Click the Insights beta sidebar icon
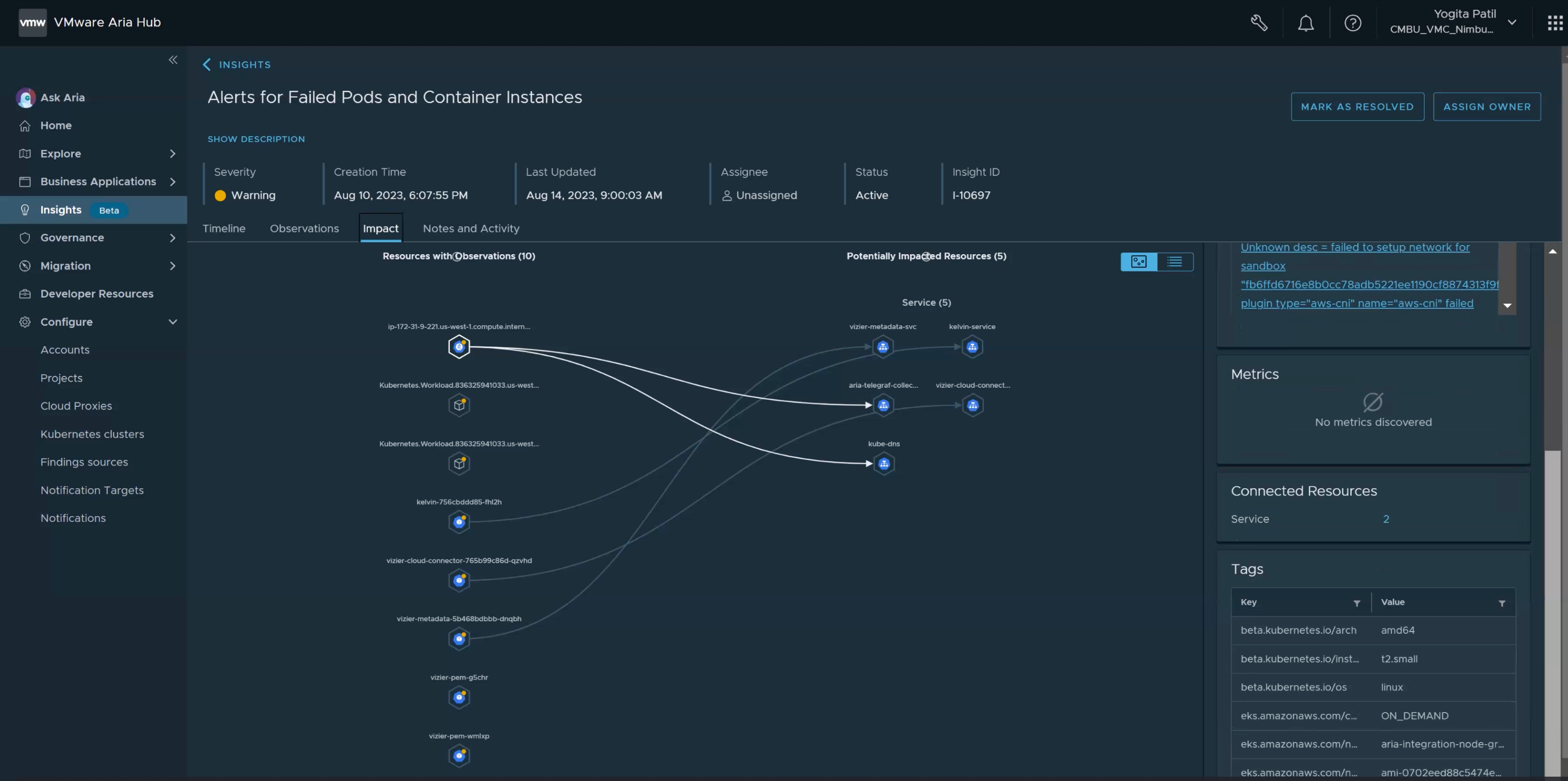Image resolution: width=1568 pixels, height=781 pixels. pyautogui.click(x=24, y=210)
